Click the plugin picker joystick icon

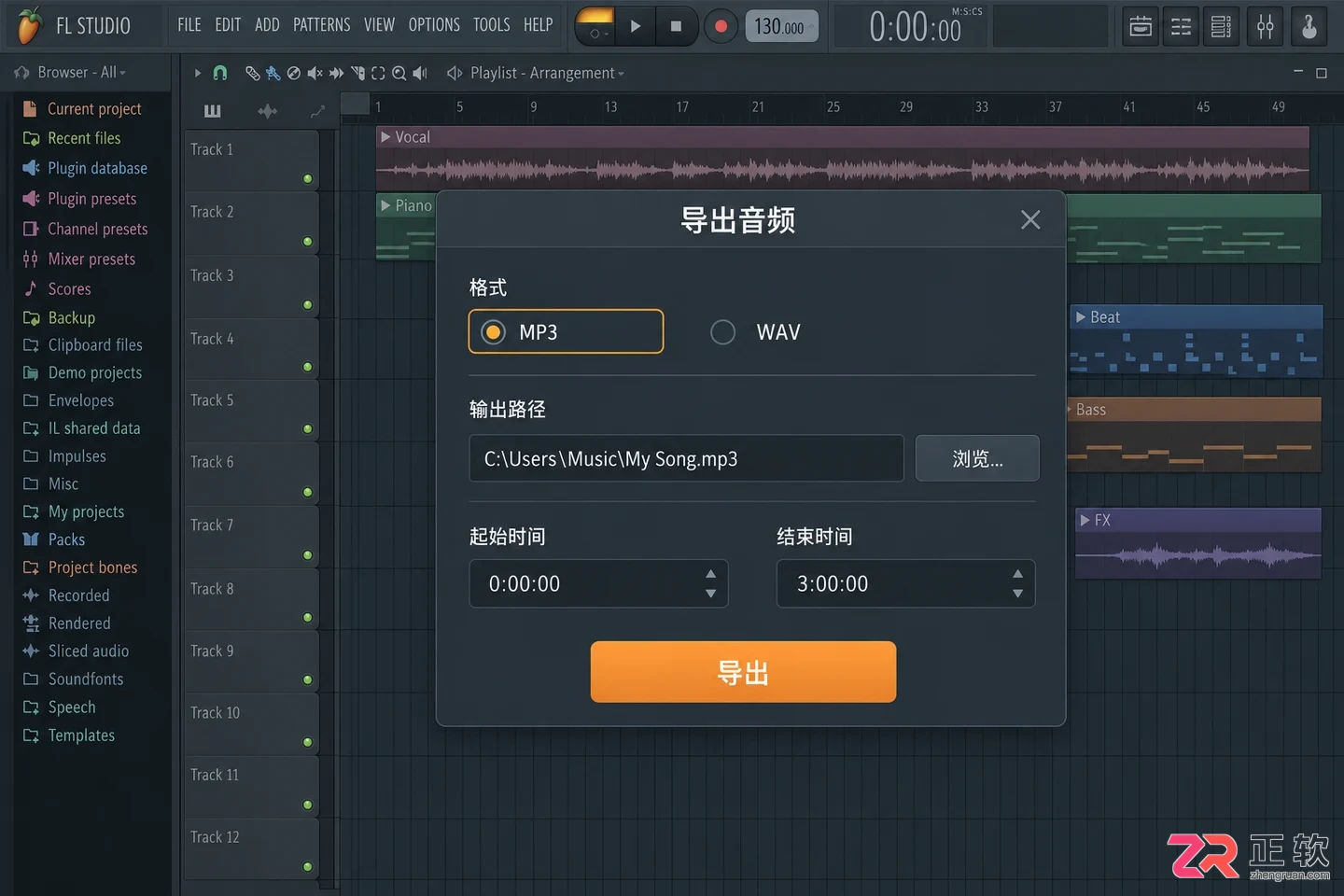pos(1309,26)
